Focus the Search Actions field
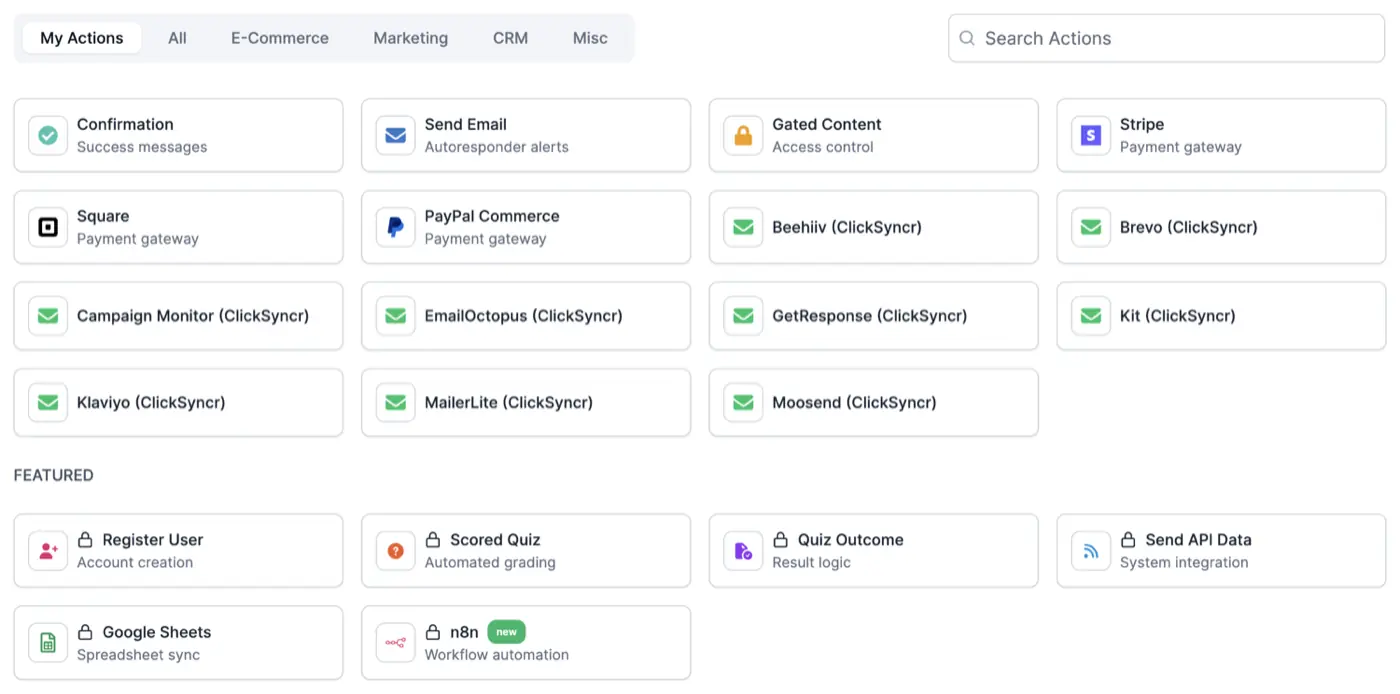 pos(1167,38)
